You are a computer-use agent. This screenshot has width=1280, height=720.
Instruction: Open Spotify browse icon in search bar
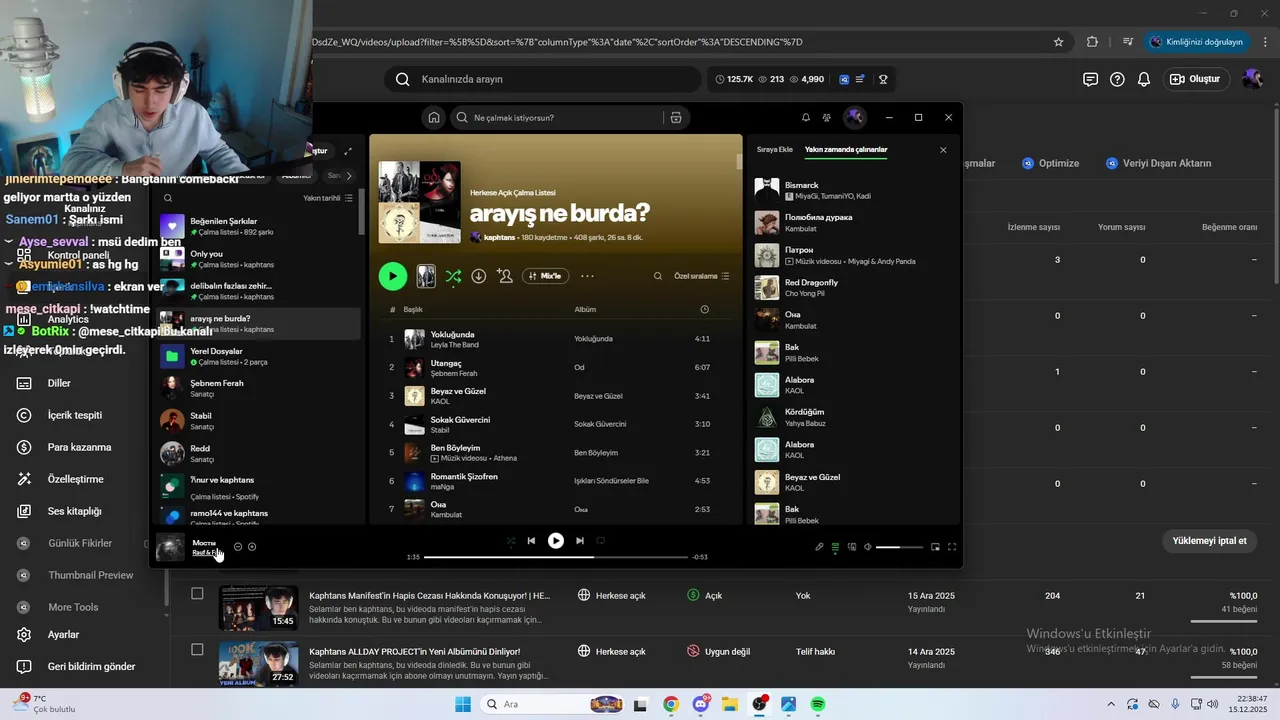pyautogui.click(x=676, y=117)
